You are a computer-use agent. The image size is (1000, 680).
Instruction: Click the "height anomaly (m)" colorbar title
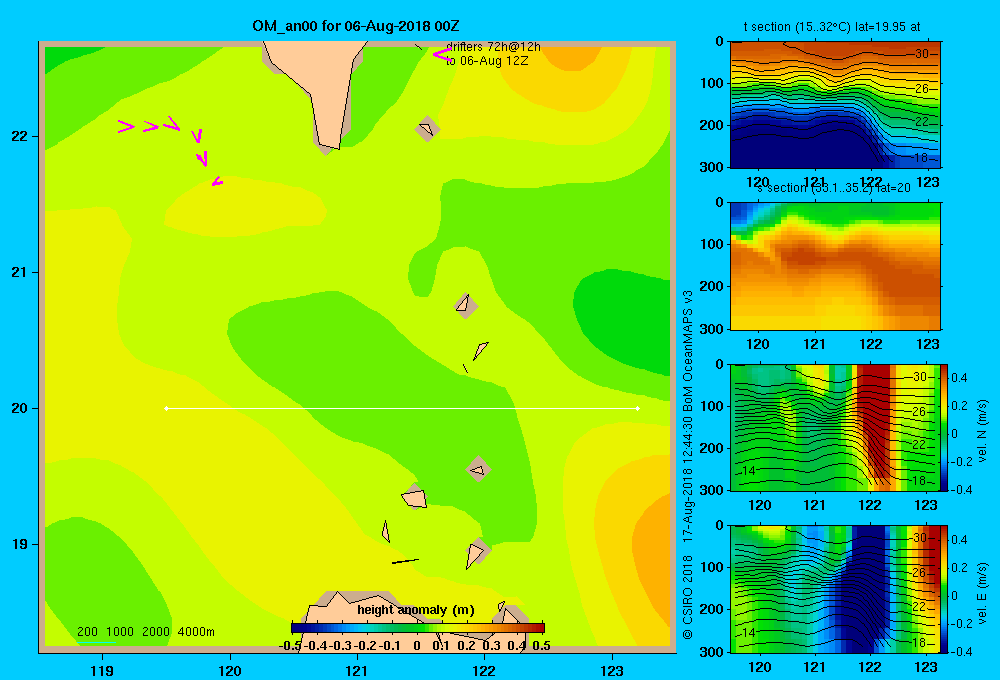coord(415,610)
